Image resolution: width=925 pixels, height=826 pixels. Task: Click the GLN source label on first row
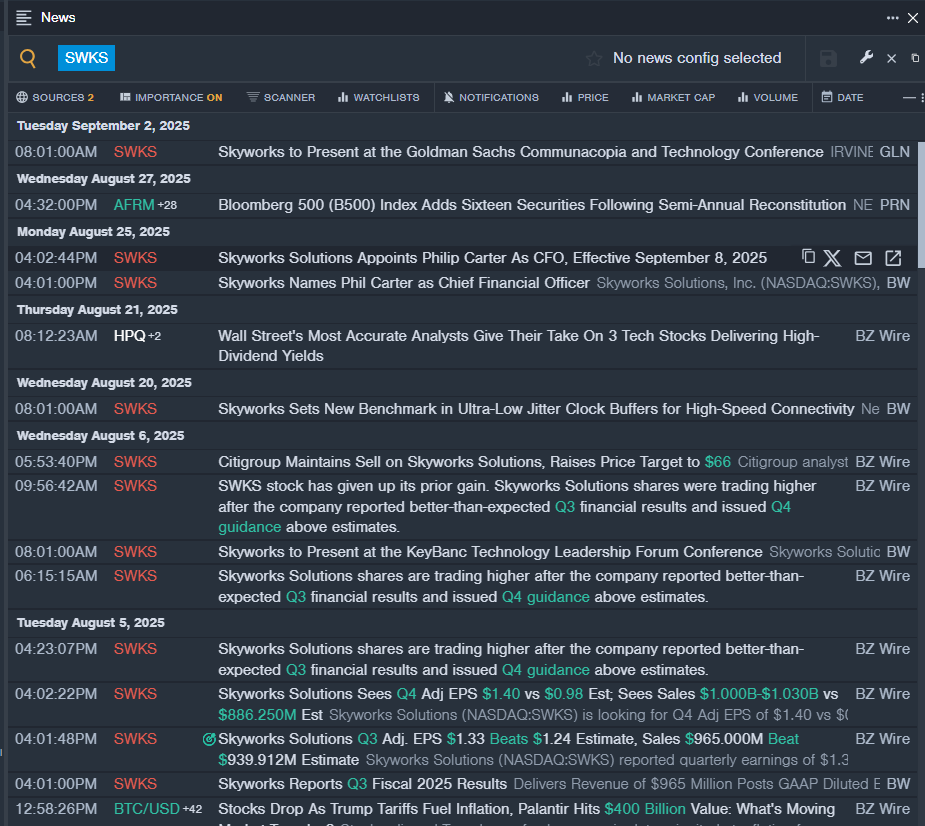894,152
